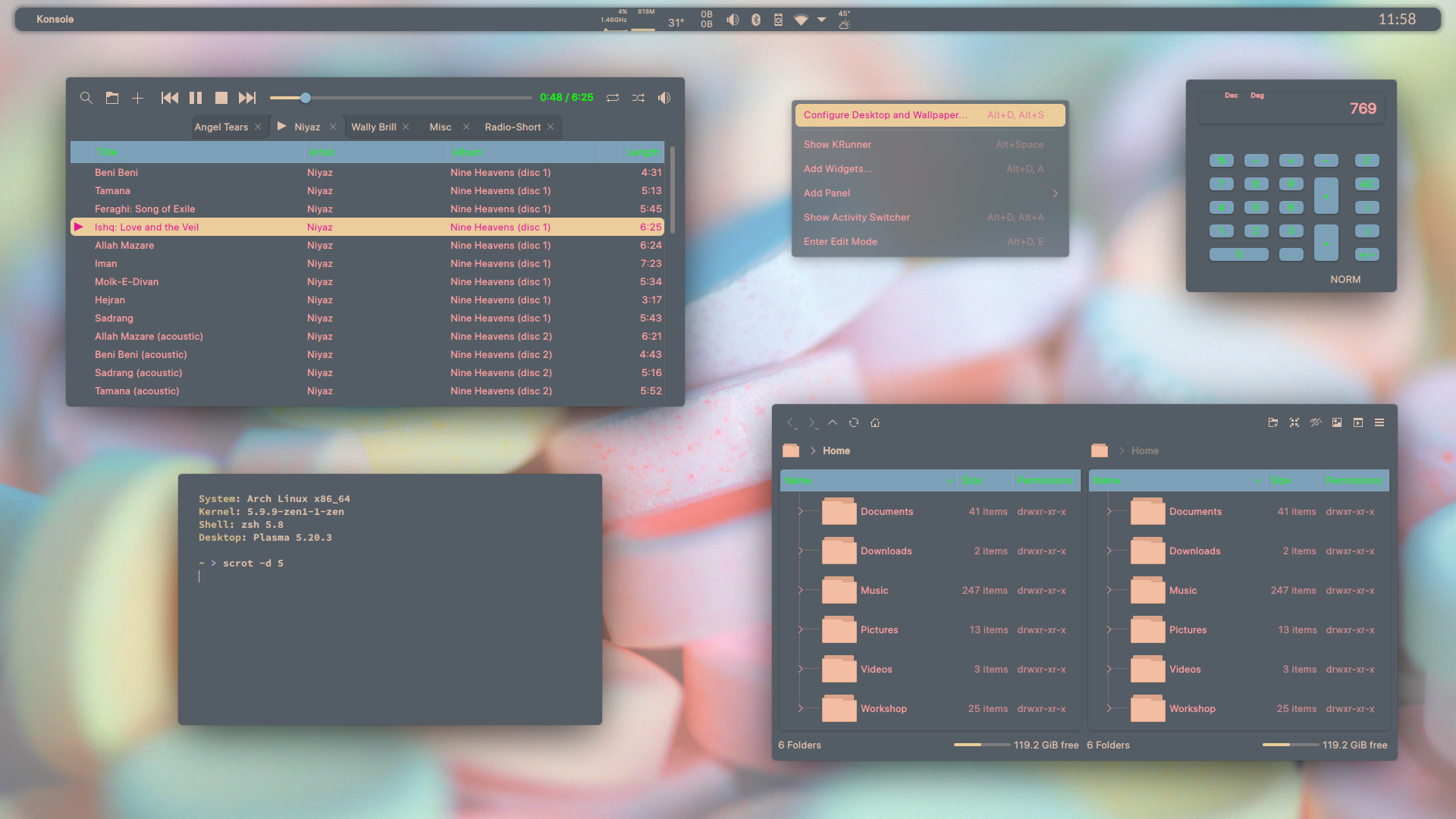The image size is (1456, 819).
Task: Open the Add Panel submenu arrow
Action: [x=1055, y=193]
